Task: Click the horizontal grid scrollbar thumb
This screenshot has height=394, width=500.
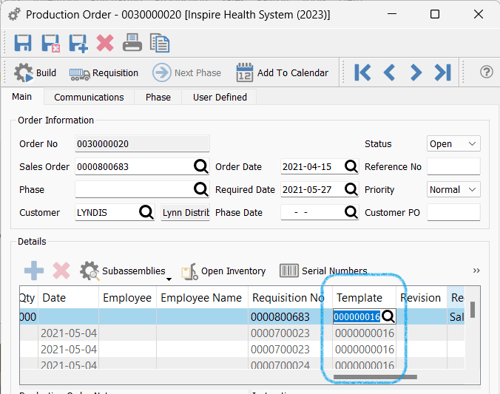Action: pos(375,377)
